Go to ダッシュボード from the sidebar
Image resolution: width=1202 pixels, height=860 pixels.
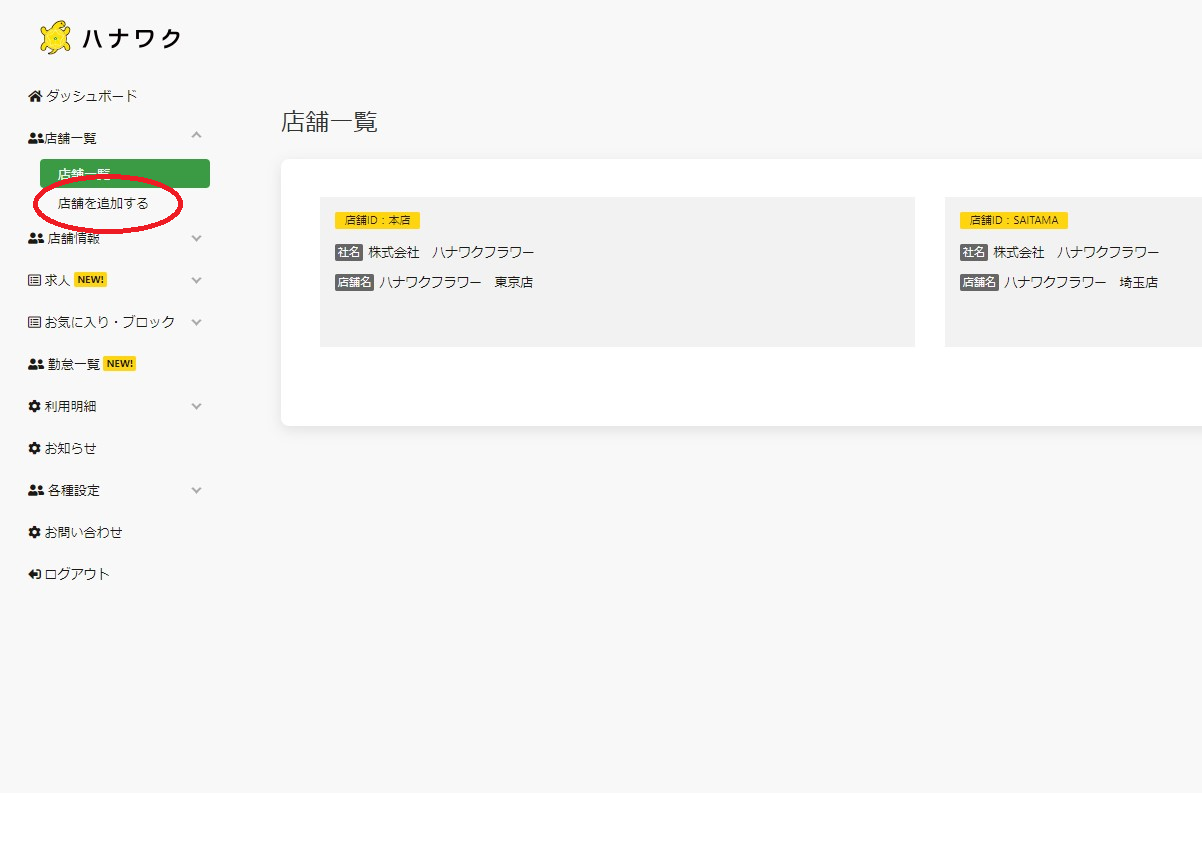tap(91, 97)
